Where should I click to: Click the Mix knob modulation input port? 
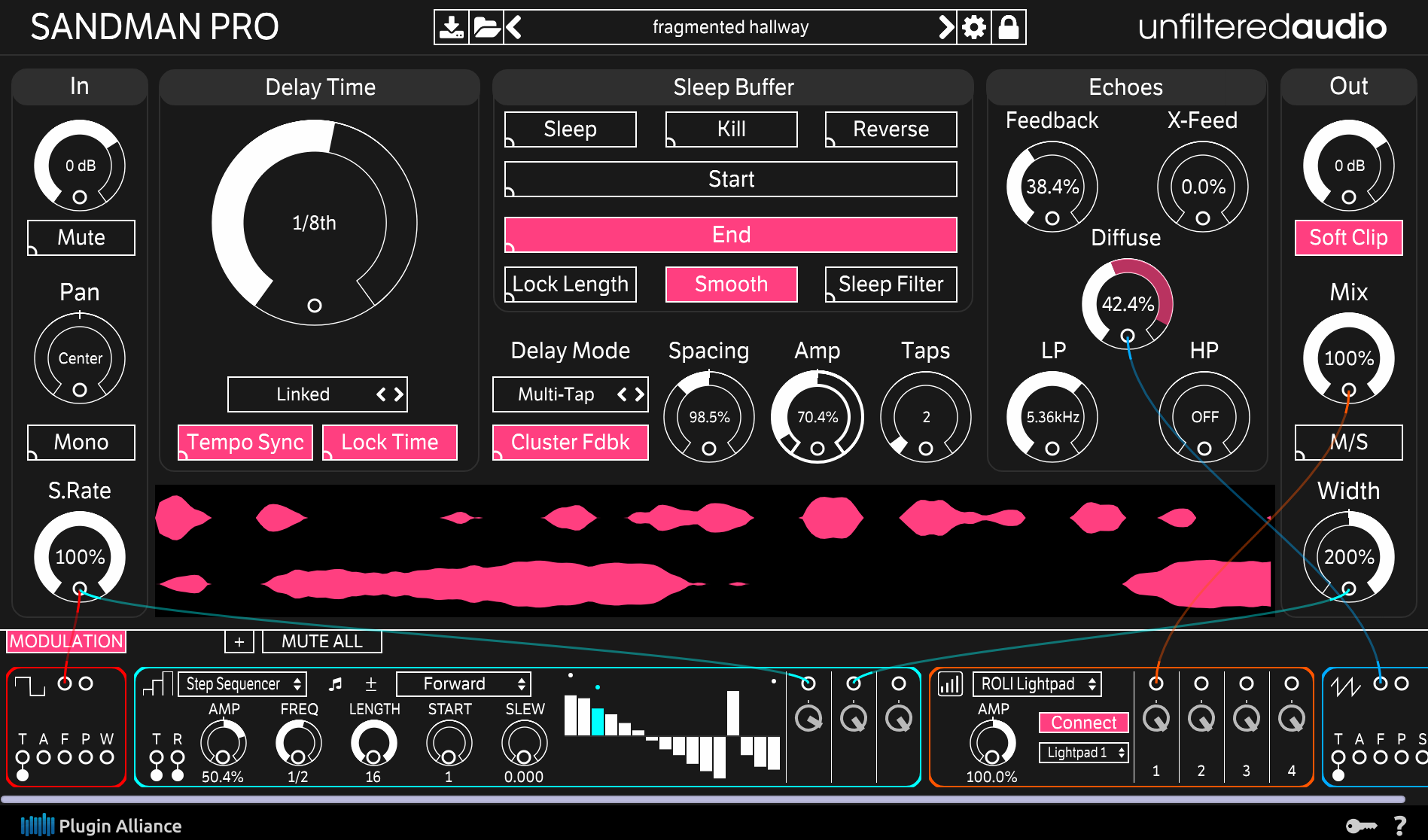[x=1349, y=390]
